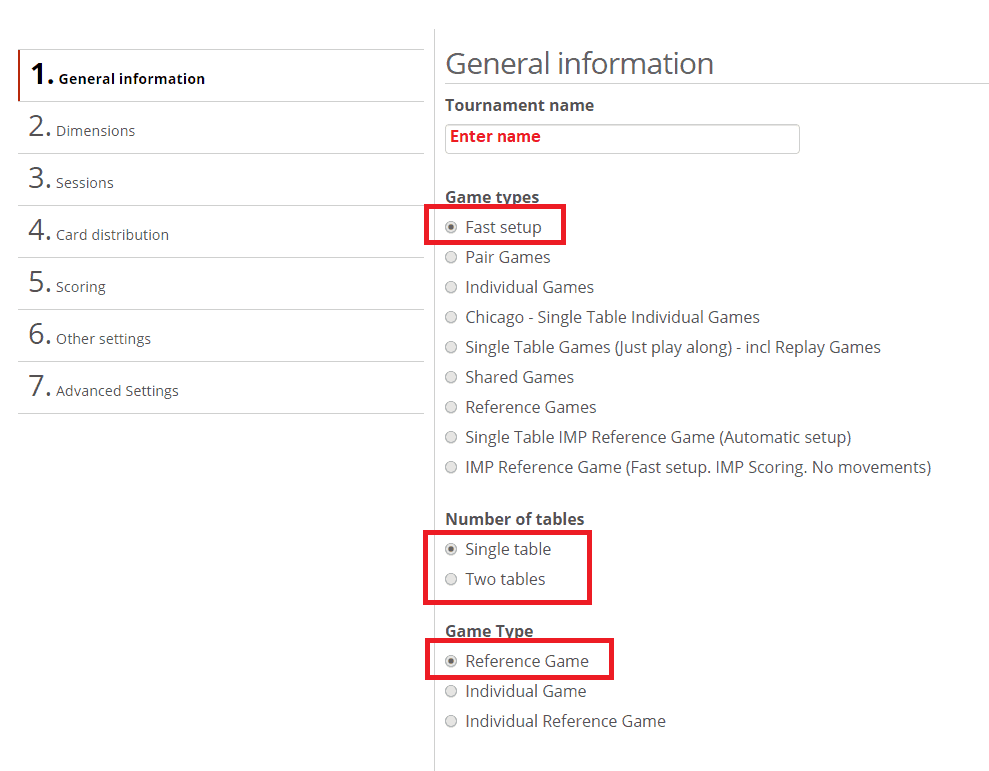Image resolution: width=989 pixels, height=771 pixels.
Task: Select IMP Reference Game fast setup option
Action: [452, 467]
